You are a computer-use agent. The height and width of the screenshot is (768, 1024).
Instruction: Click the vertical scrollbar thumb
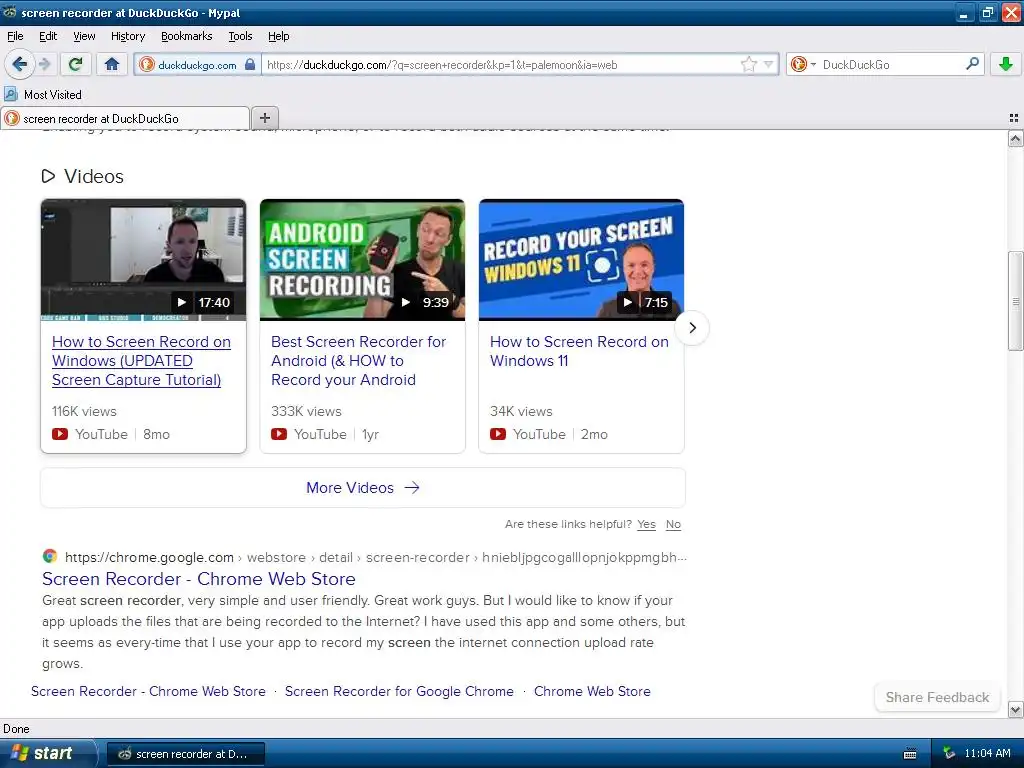[x=1016, y=301]
